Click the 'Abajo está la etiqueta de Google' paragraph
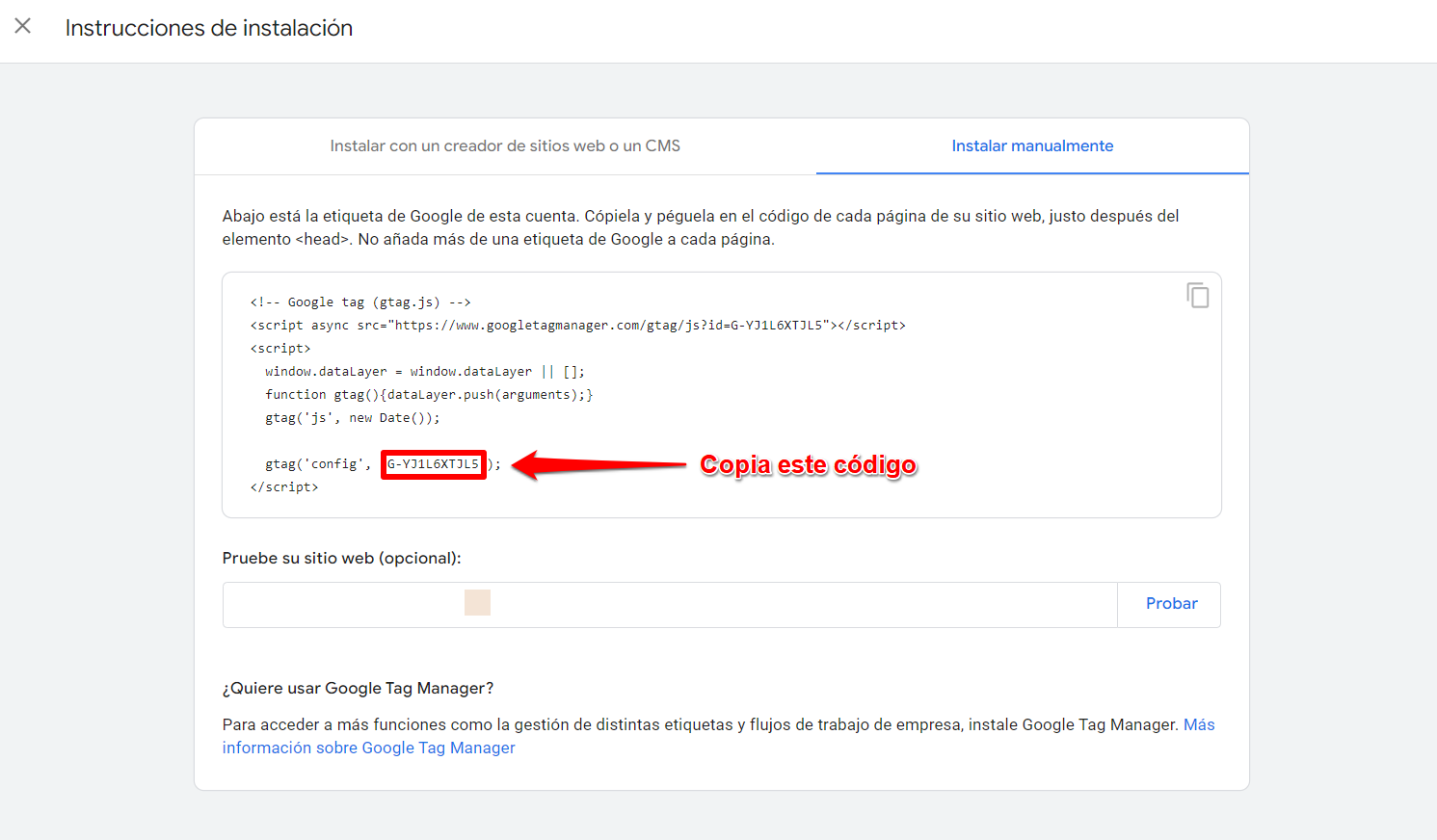The image size is (1437, 840). (701, 227)
